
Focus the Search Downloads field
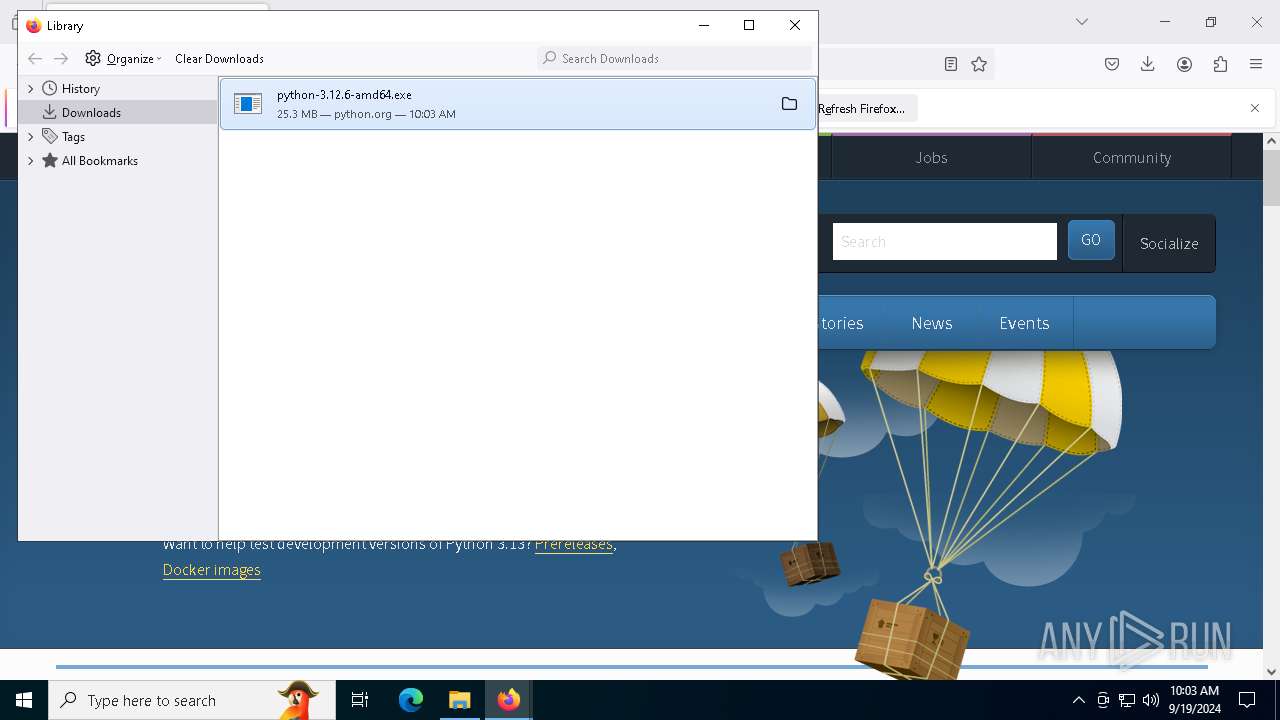pyautogui.click(x=675, y=59)
